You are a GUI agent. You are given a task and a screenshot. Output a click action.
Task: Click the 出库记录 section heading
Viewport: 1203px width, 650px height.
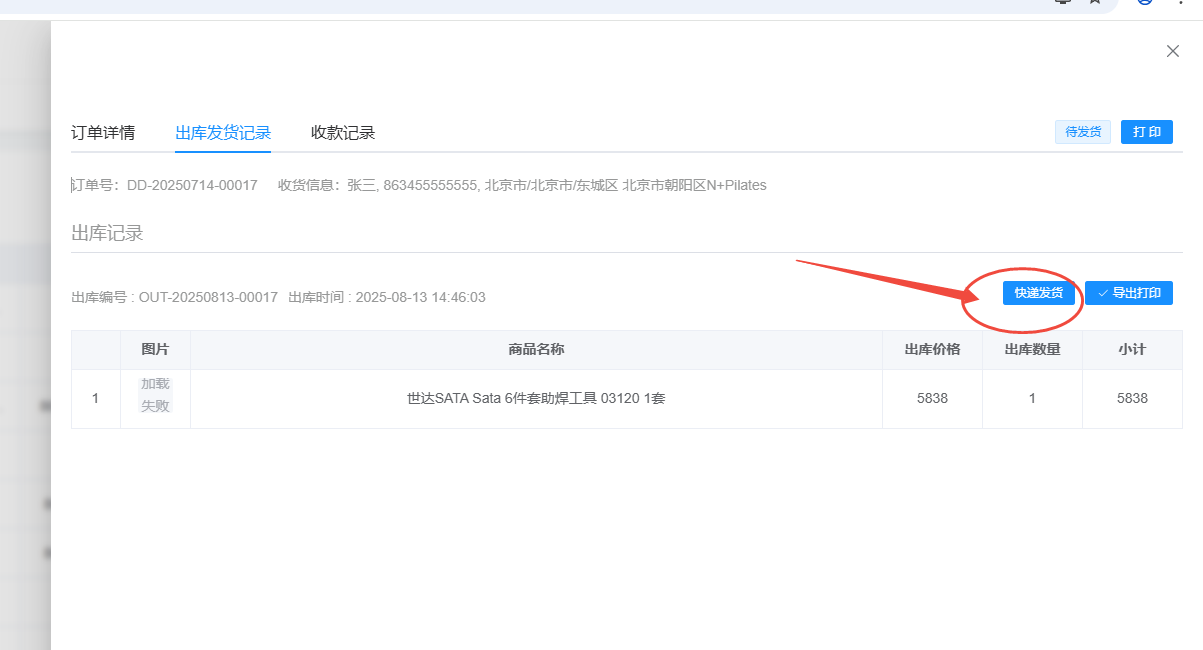[107, 234]
